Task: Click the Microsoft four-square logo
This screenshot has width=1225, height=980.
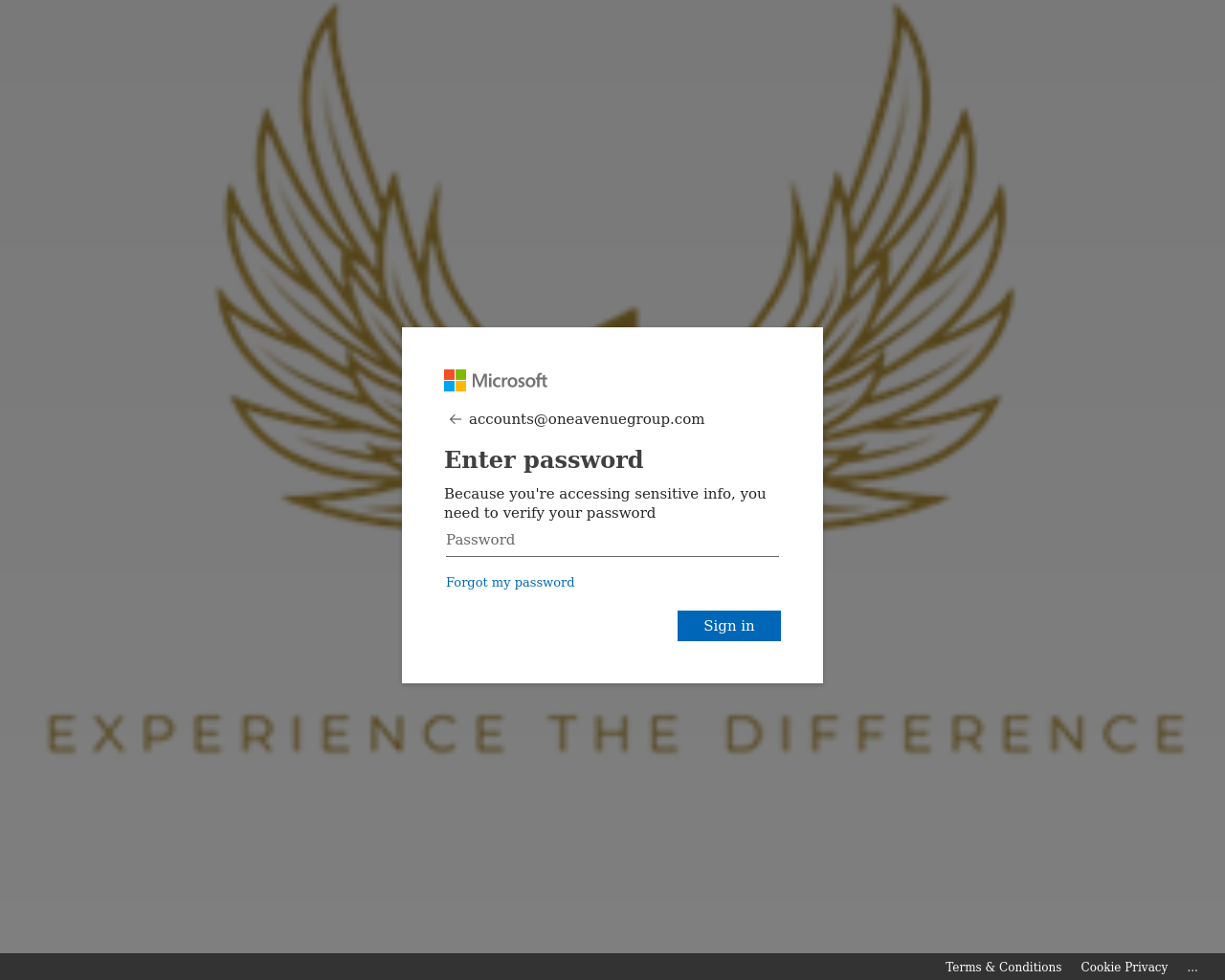Action: (455, 380)
